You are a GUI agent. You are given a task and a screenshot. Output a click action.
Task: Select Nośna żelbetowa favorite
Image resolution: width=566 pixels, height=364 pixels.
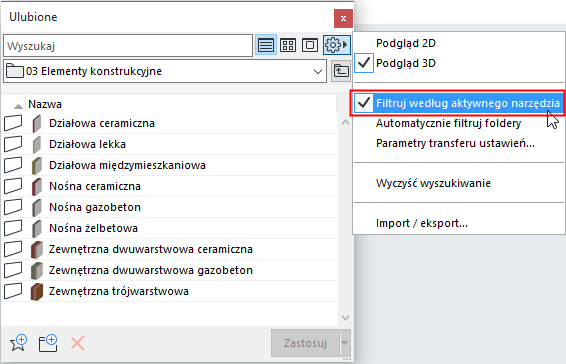169,228
